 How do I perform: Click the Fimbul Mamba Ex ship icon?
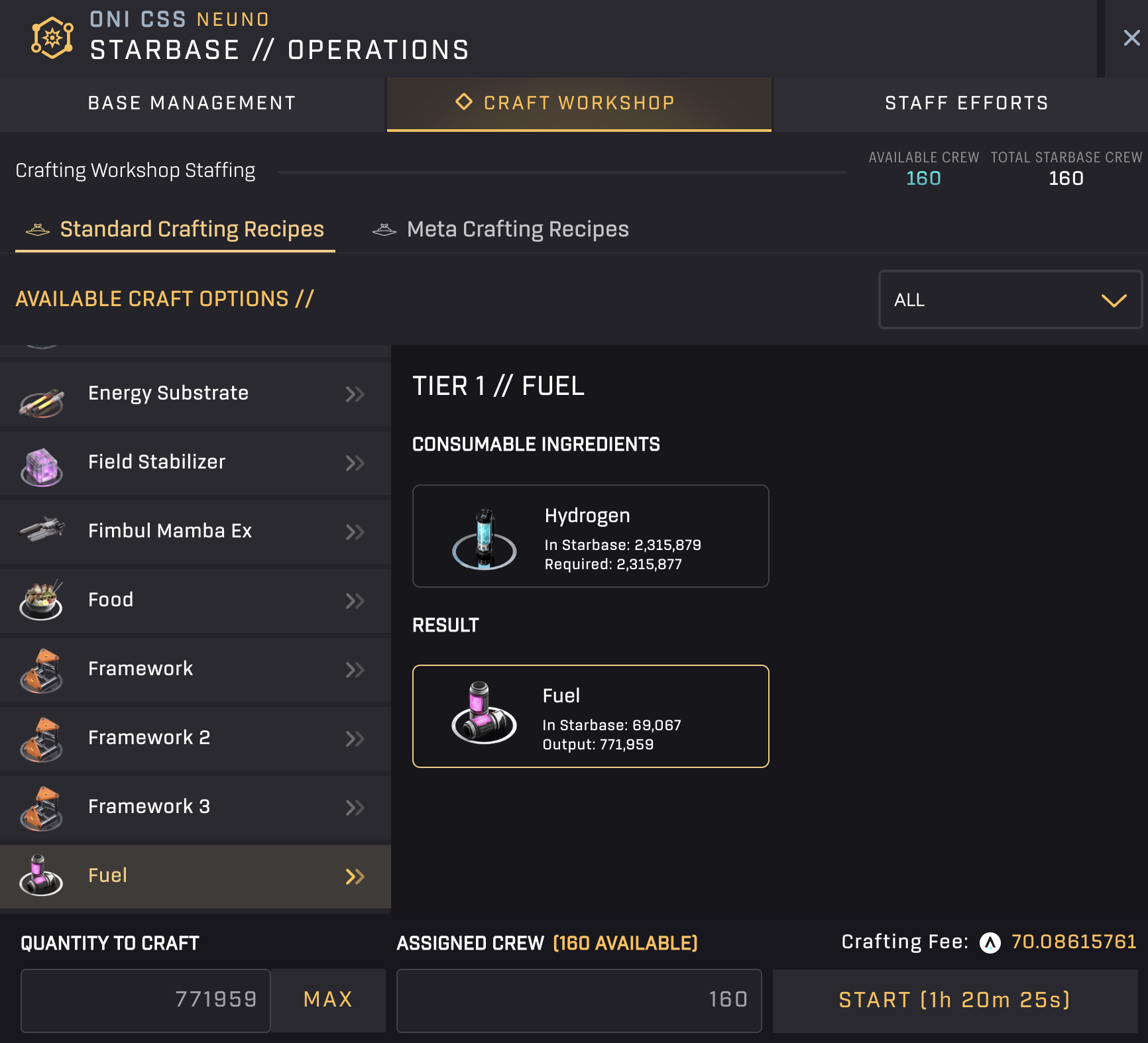[x=42, y=529]
